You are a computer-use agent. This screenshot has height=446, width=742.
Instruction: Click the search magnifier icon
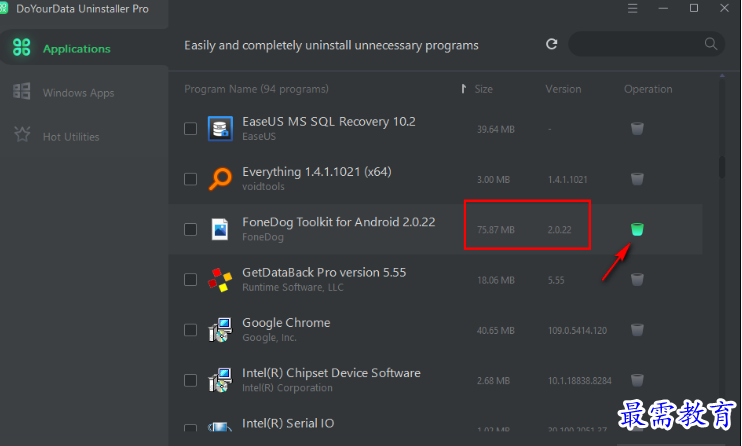pyautogui.click(x=710, y=44)
